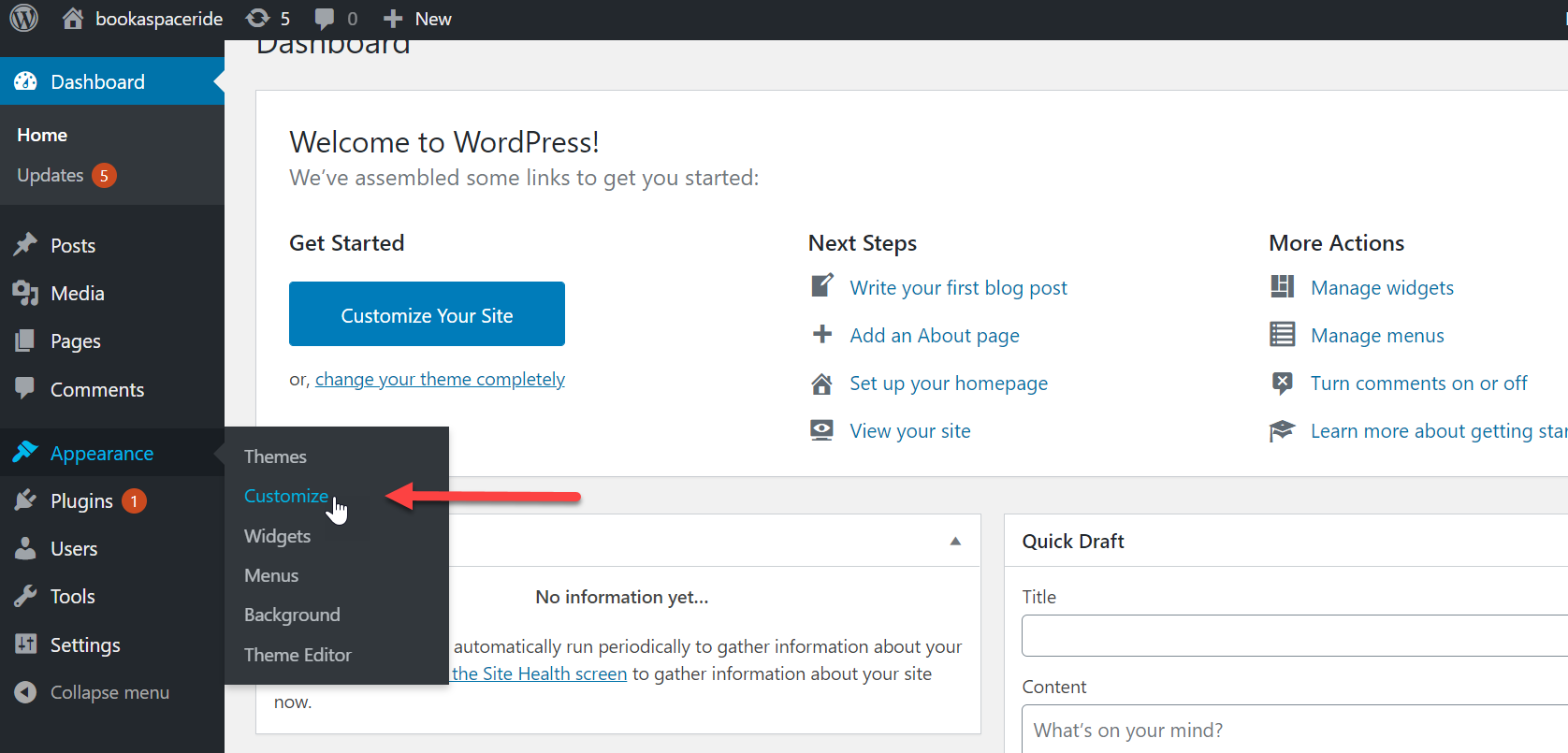Open Theme Editor in Appearance submenu
Viewport: 1568px width, 753px height.
point(298,655)
